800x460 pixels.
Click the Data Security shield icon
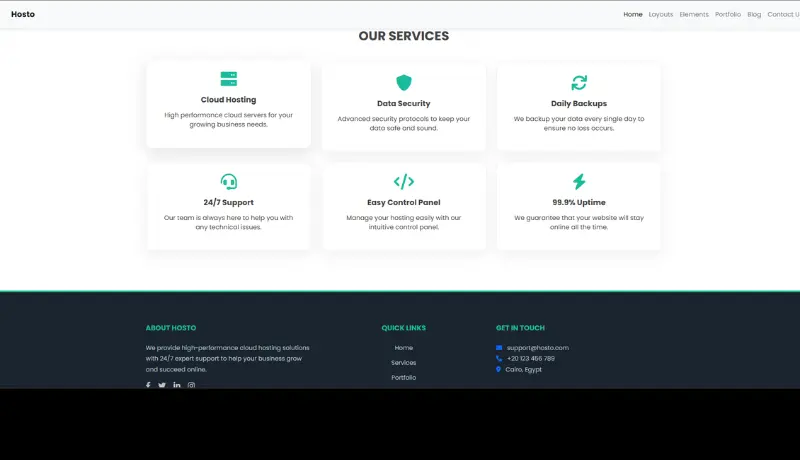point(404,83)
